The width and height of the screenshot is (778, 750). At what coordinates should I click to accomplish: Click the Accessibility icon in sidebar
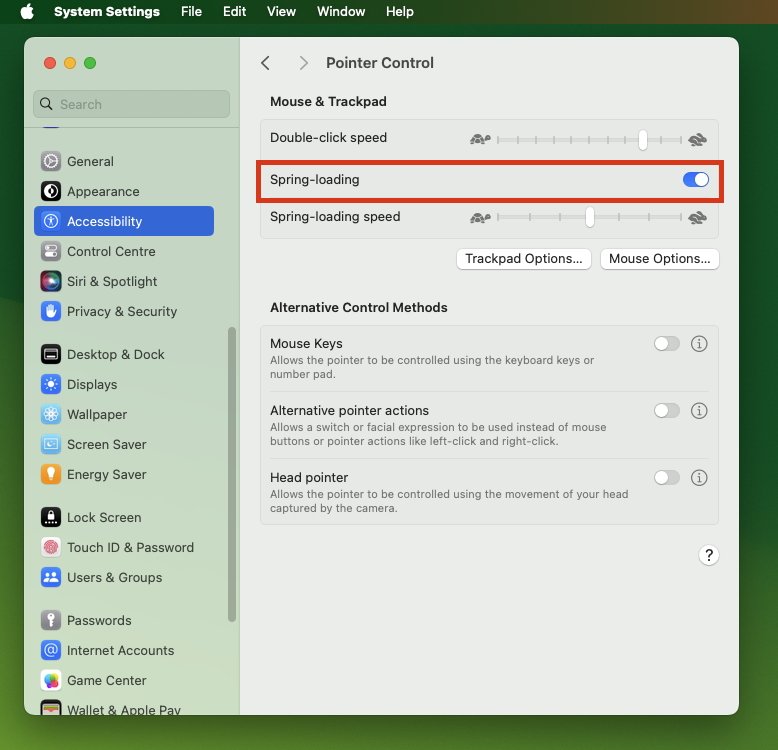[51, 221]
